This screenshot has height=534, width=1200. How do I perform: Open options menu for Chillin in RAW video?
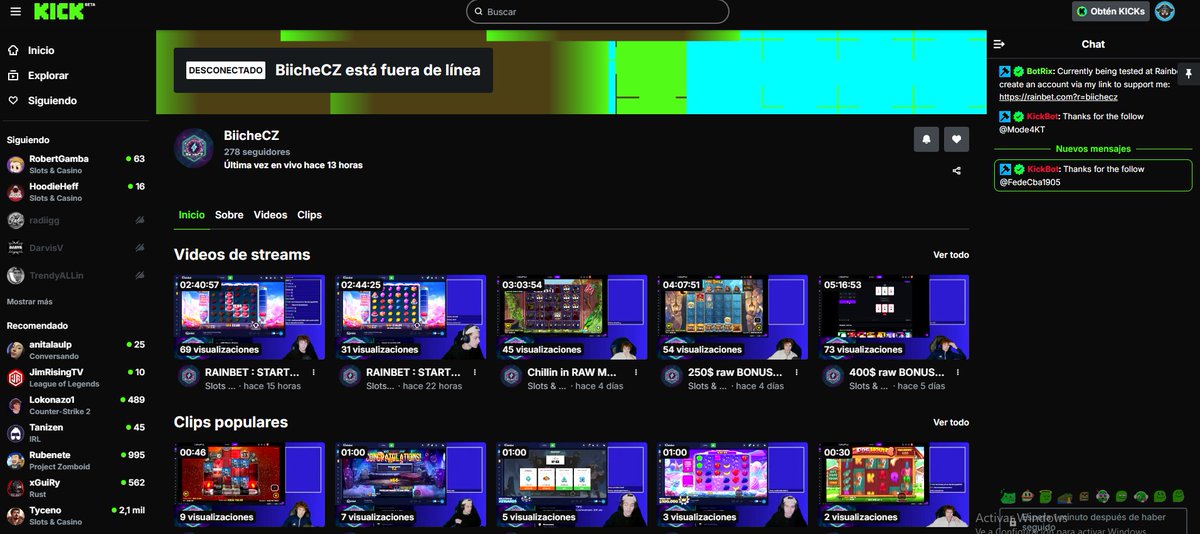636,372
